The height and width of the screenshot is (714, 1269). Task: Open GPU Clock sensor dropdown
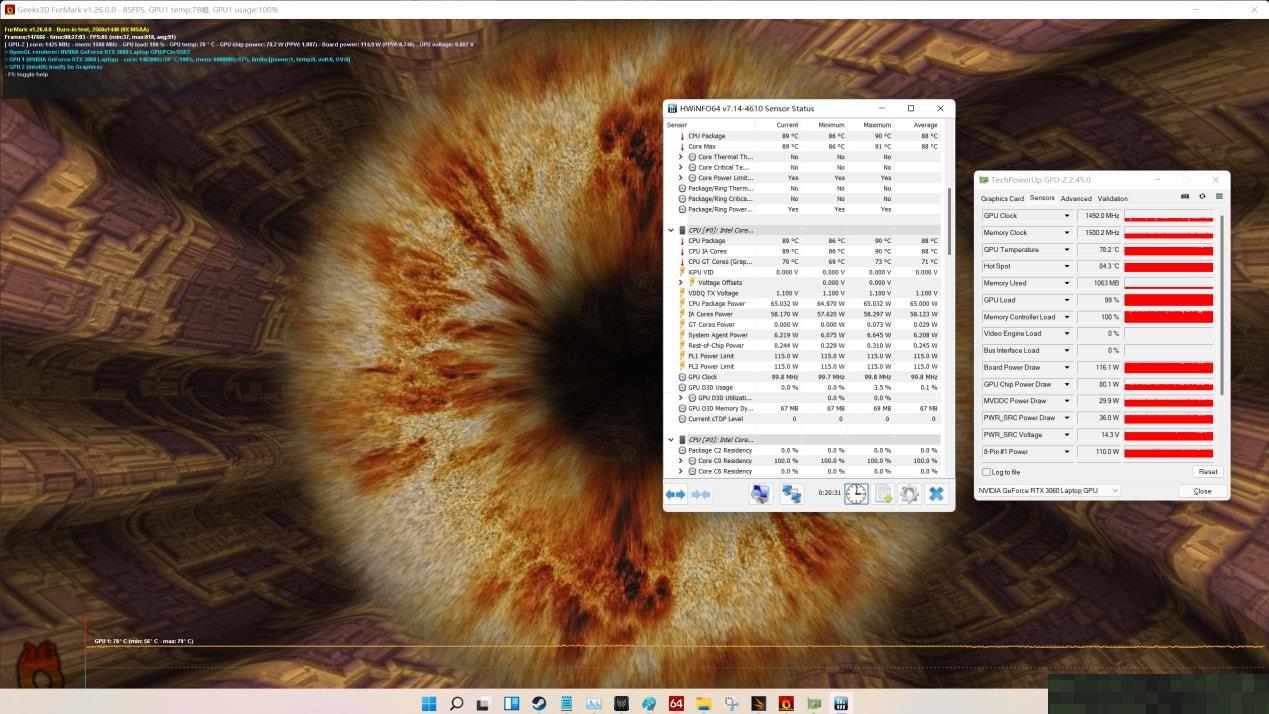[1066, 216]
